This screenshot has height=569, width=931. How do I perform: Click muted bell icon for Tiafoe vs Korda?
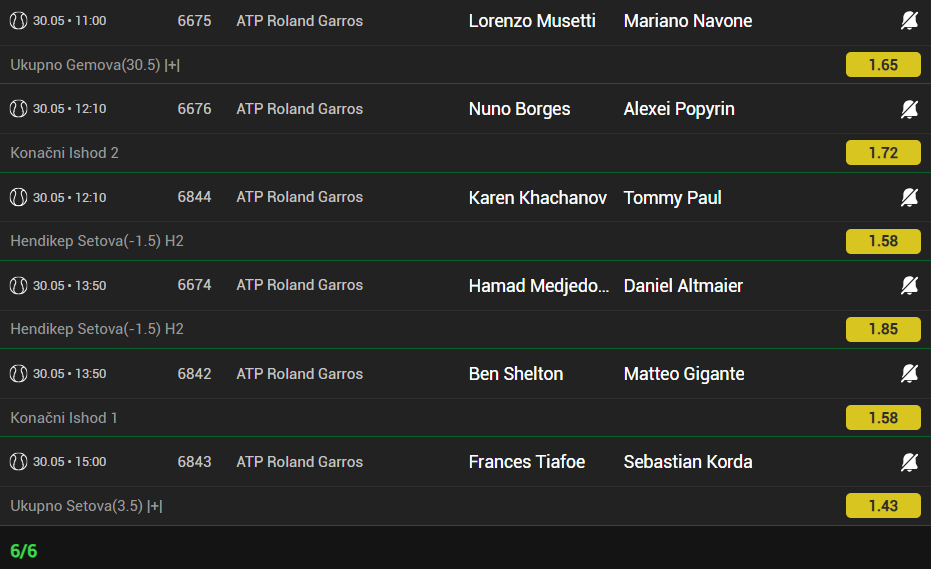click(909, 461)
